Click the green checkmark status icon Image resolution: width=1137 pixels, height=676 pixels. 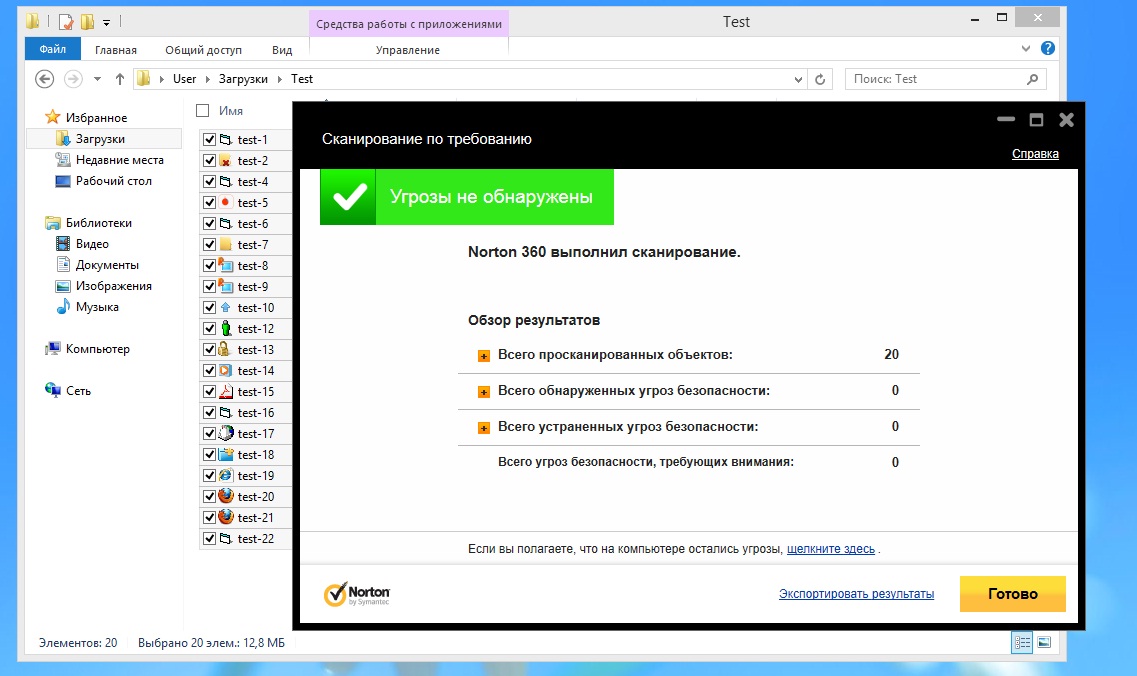348,197
